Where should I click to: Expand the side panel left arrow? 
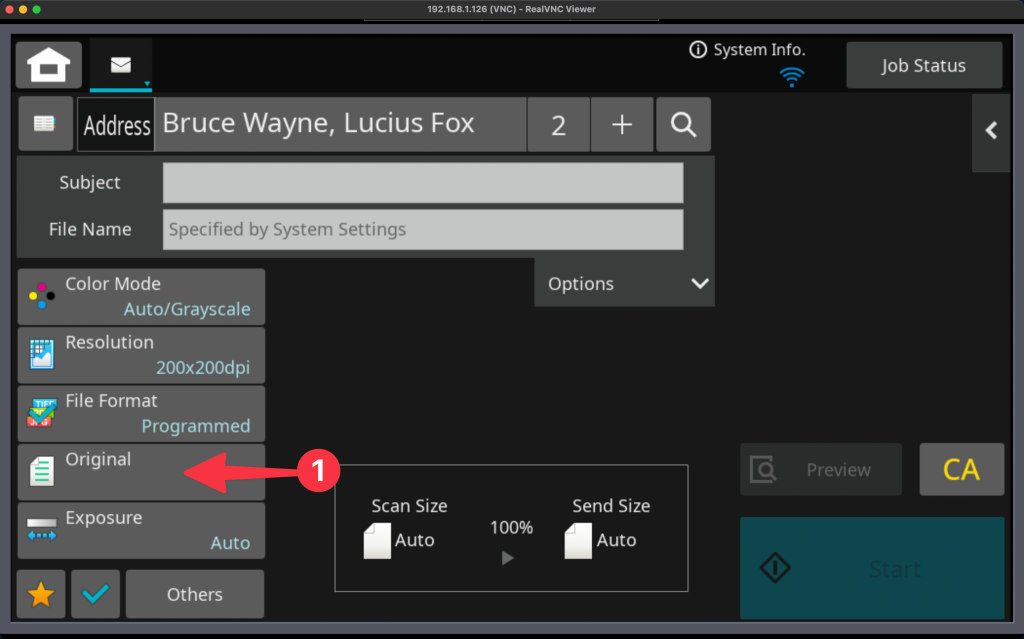(x=991, y=131)
